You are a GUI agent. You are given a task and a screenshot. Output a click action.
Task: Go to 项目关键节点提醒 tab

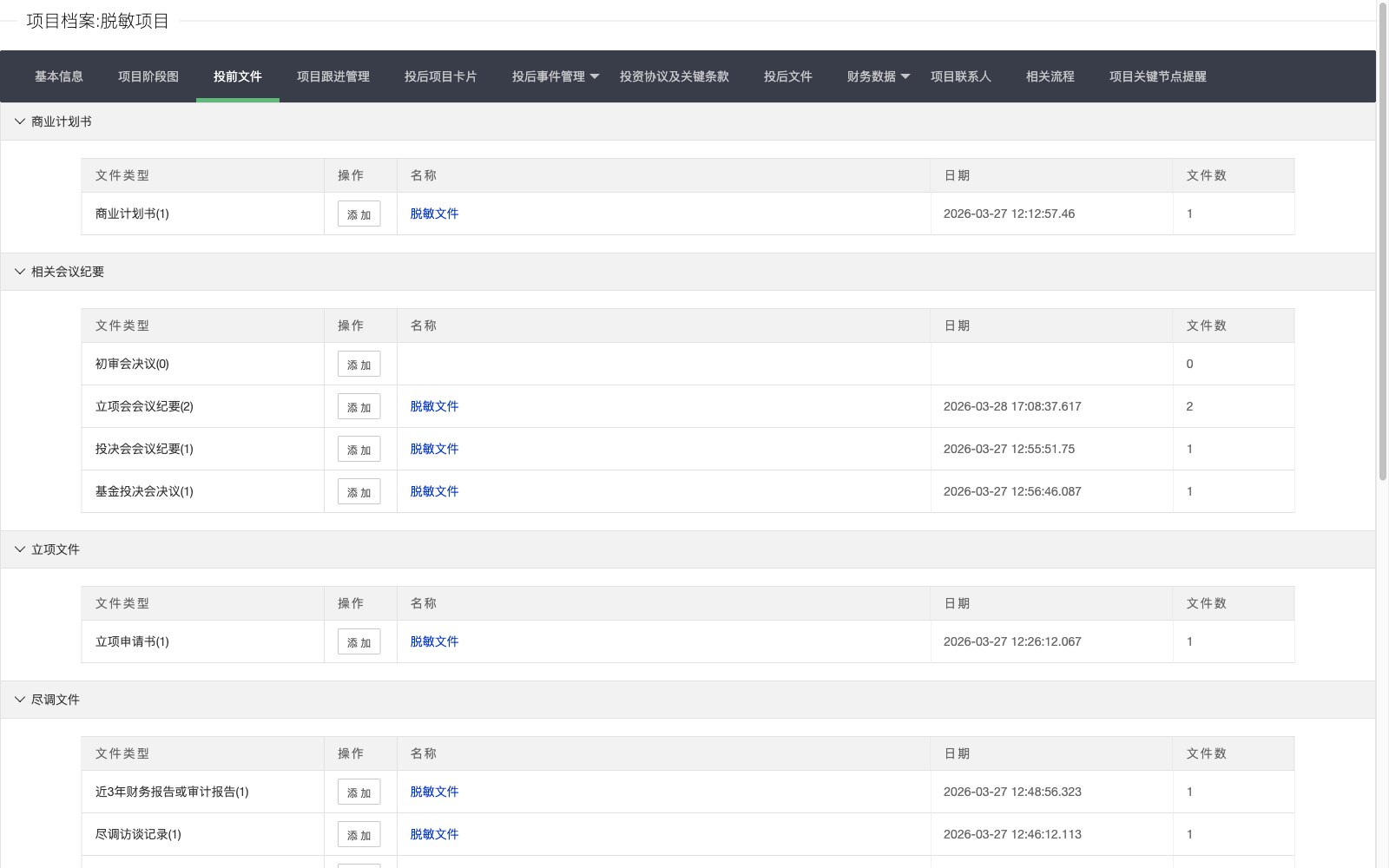[1157, 76]
